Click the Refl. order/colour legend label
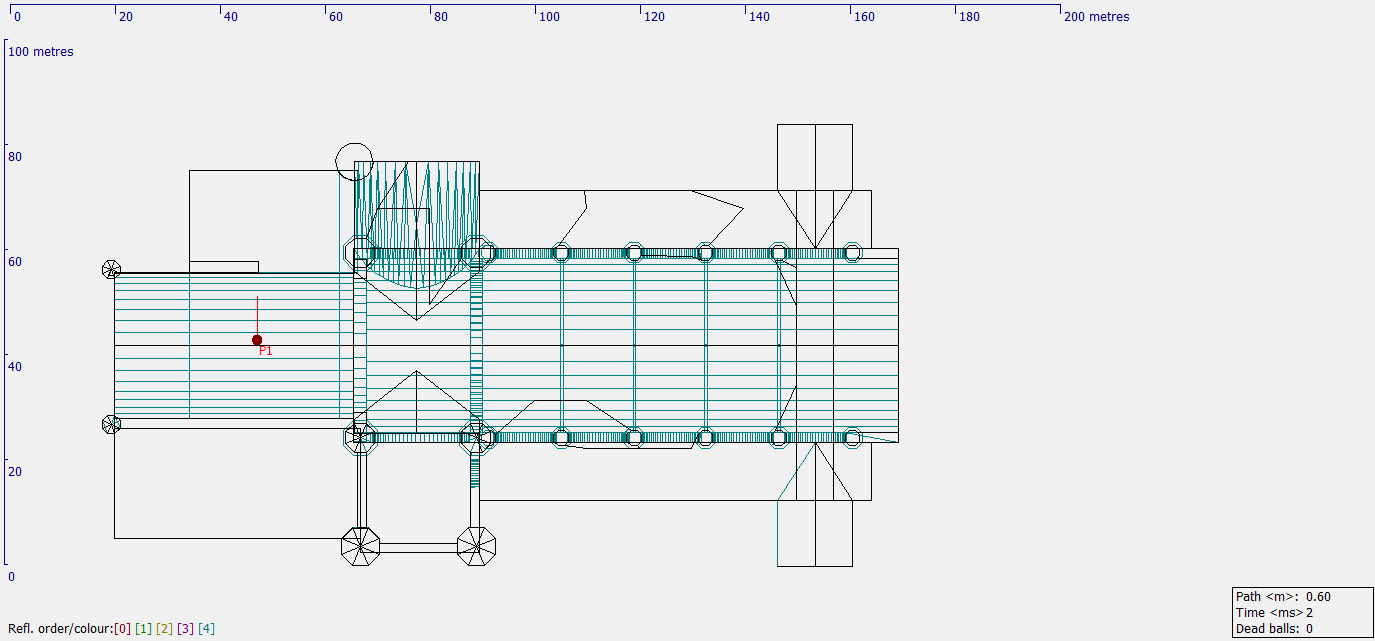 tap(60, 628)
